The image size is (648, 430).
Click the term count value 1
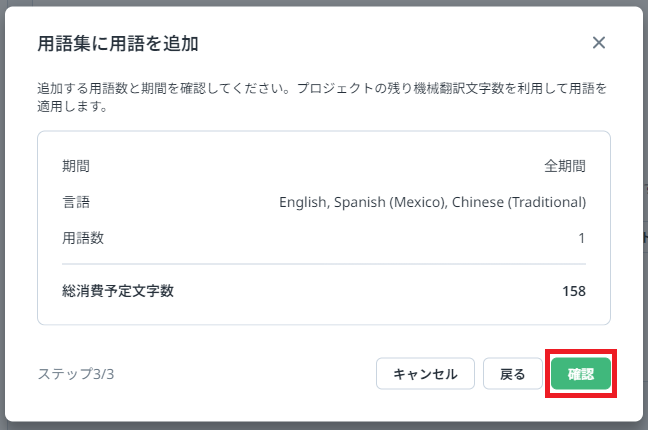tap(581, 238)
